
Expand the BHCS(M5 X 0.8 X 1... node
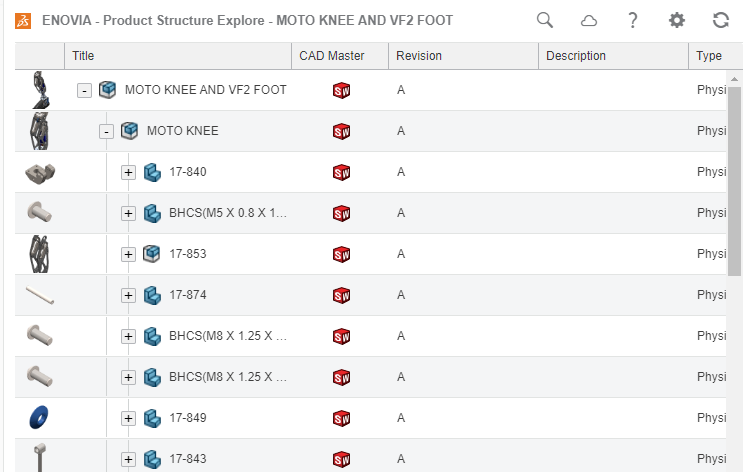pyautogui.click(x=128, y=213)
